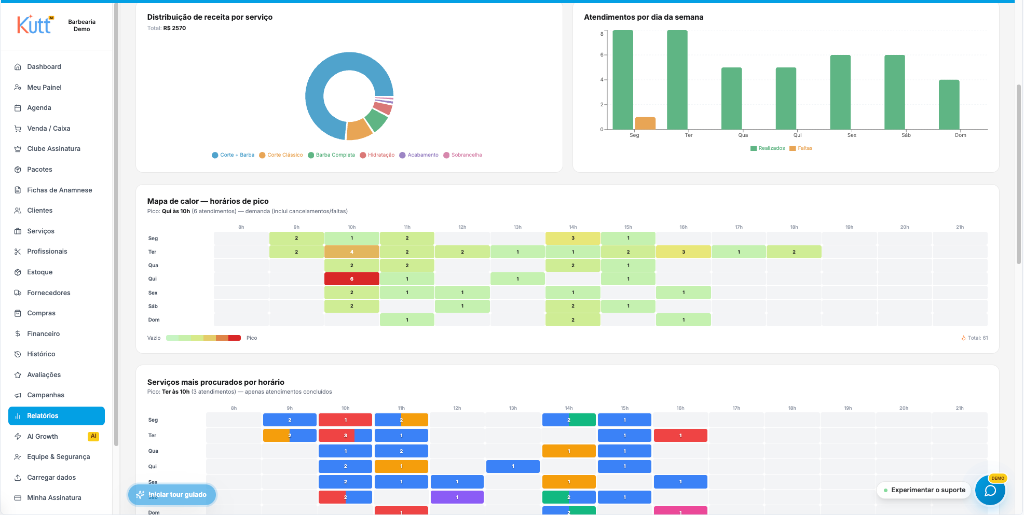Start the guided tour (Iniciar tour guiado)
The width and height of the screenshot is (1024, 515).
coord(172,495)
